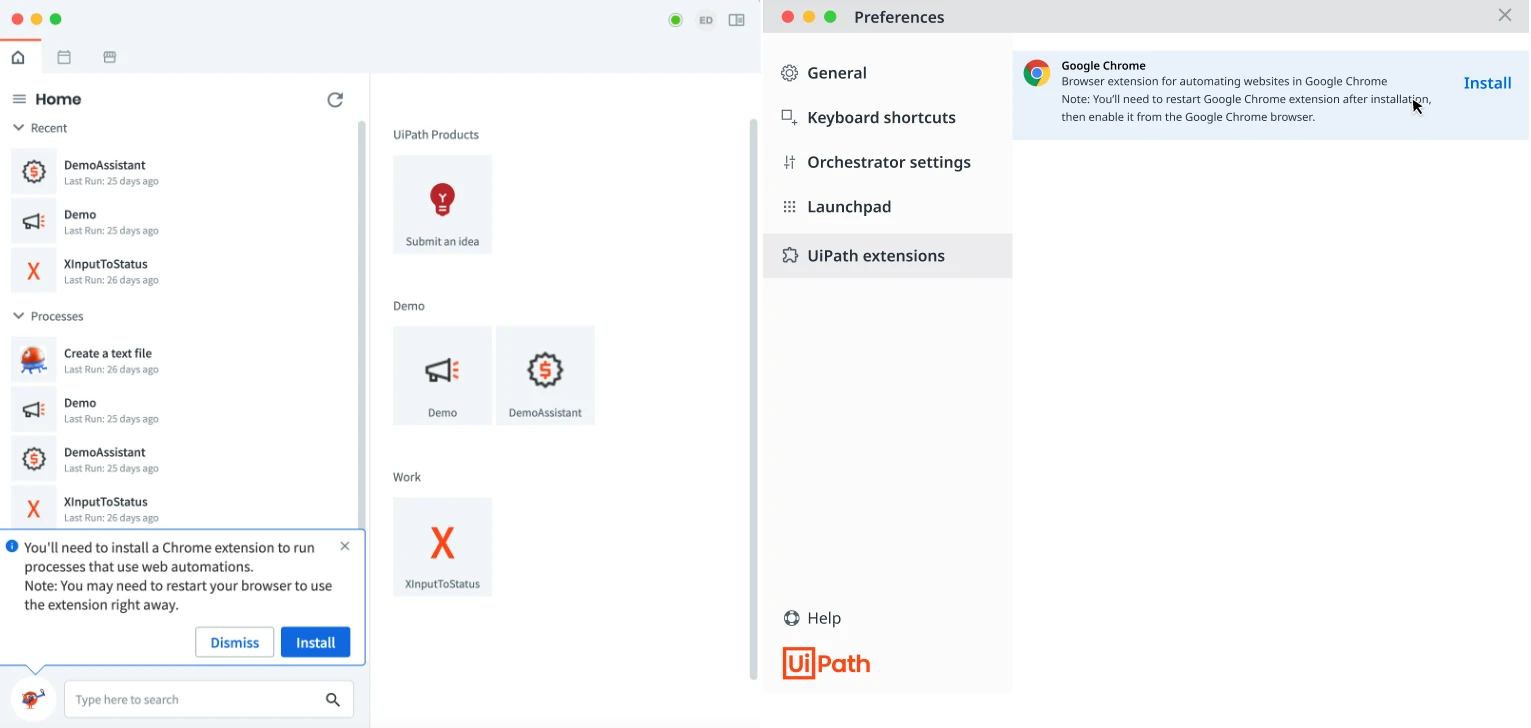Click DemoAssistant gear icon under Processes
This screenshot has height=728, width=1531.
[34, 459]
